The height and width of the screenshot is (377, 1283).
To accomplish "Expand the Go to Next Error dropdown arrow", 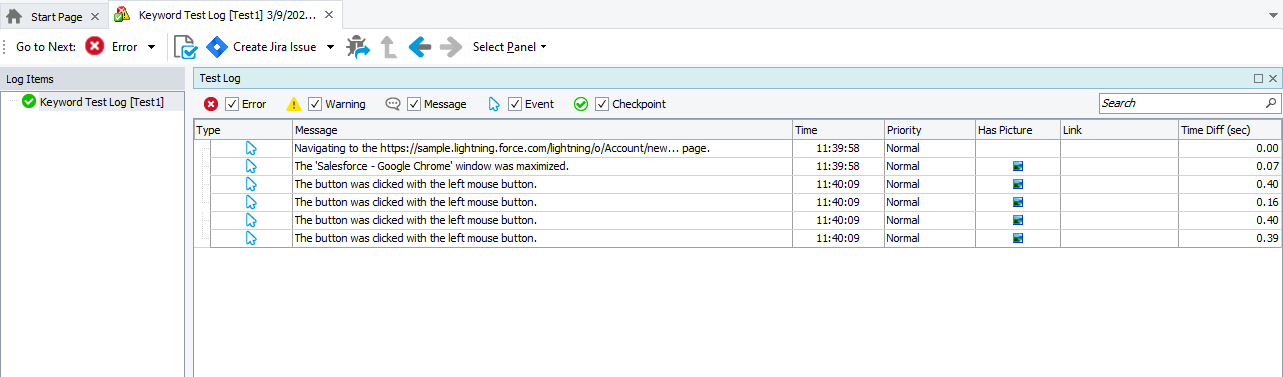I will point(151,47).
